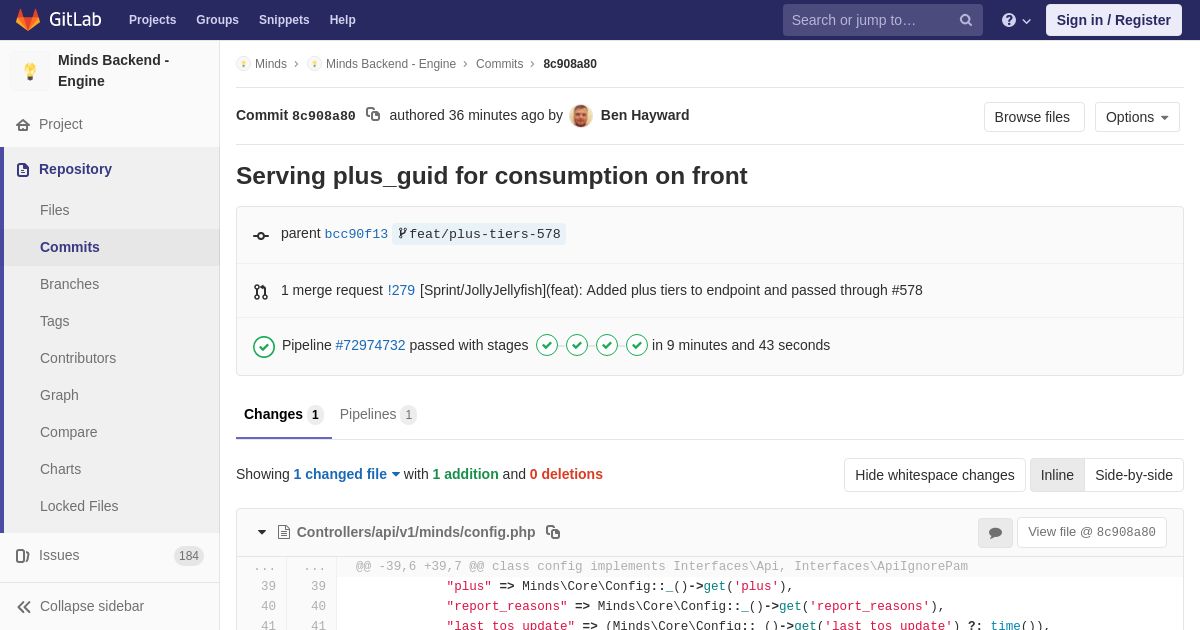This screenshot has width=1200, height=630.
Task: Click the green pipeline passed status icon
Action: click(264, 346)
